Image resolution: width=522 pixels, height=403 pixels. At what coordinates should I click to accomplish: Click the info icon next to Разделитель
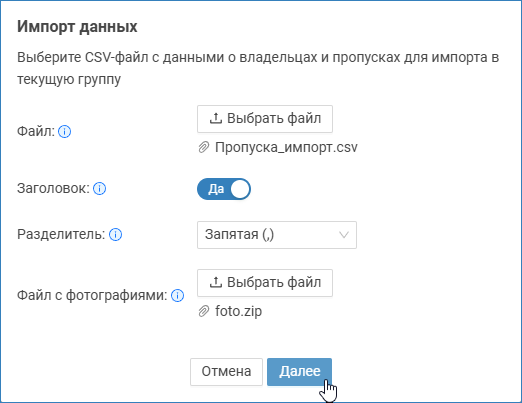click(115, 235)
